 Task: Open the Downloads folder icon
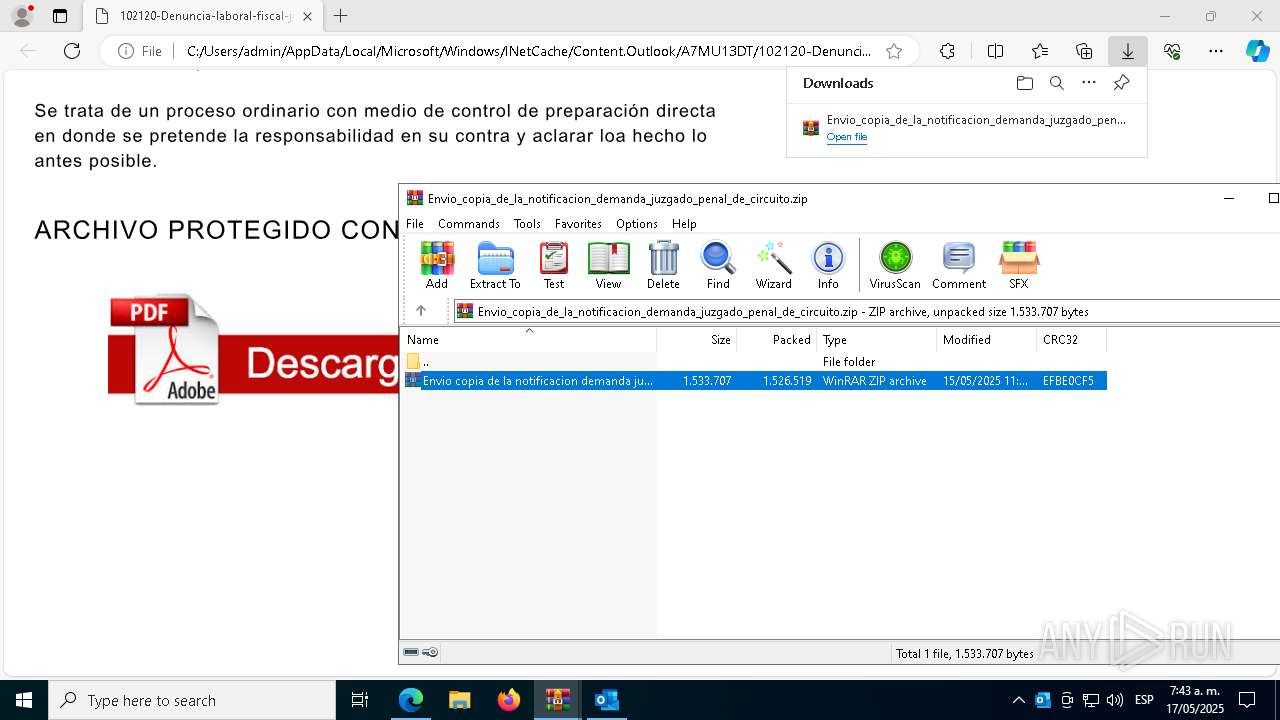click(1024, 83)
